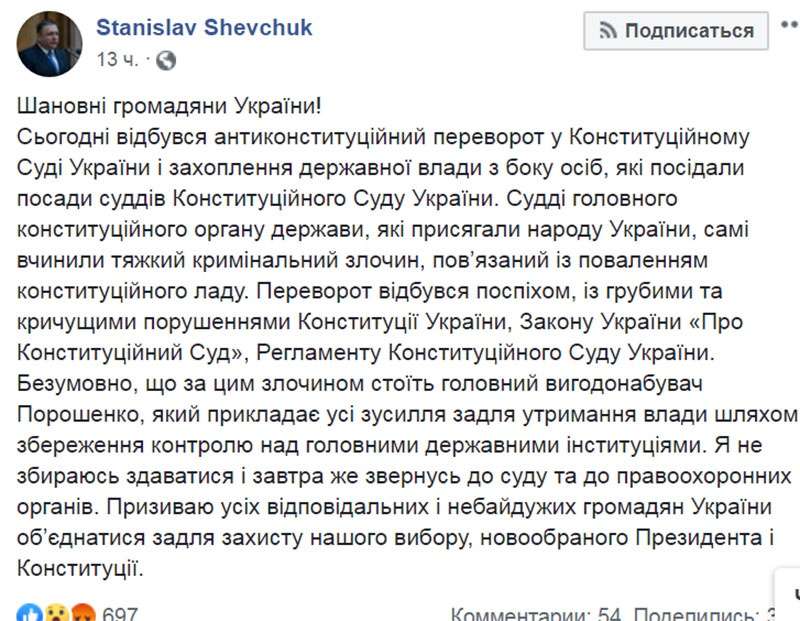
Task: Open Stanislav Shevchuk's profile photo
Action: point(50,44)
